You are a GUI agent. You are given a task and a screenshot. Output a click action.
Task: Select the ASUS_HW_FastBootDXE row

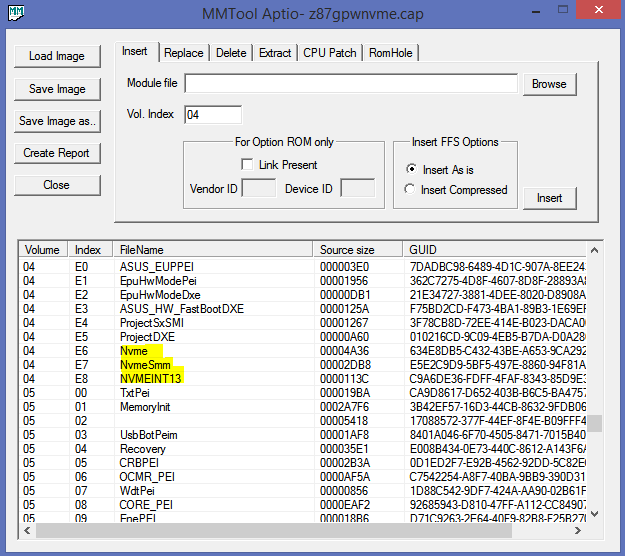click(303, 308)
